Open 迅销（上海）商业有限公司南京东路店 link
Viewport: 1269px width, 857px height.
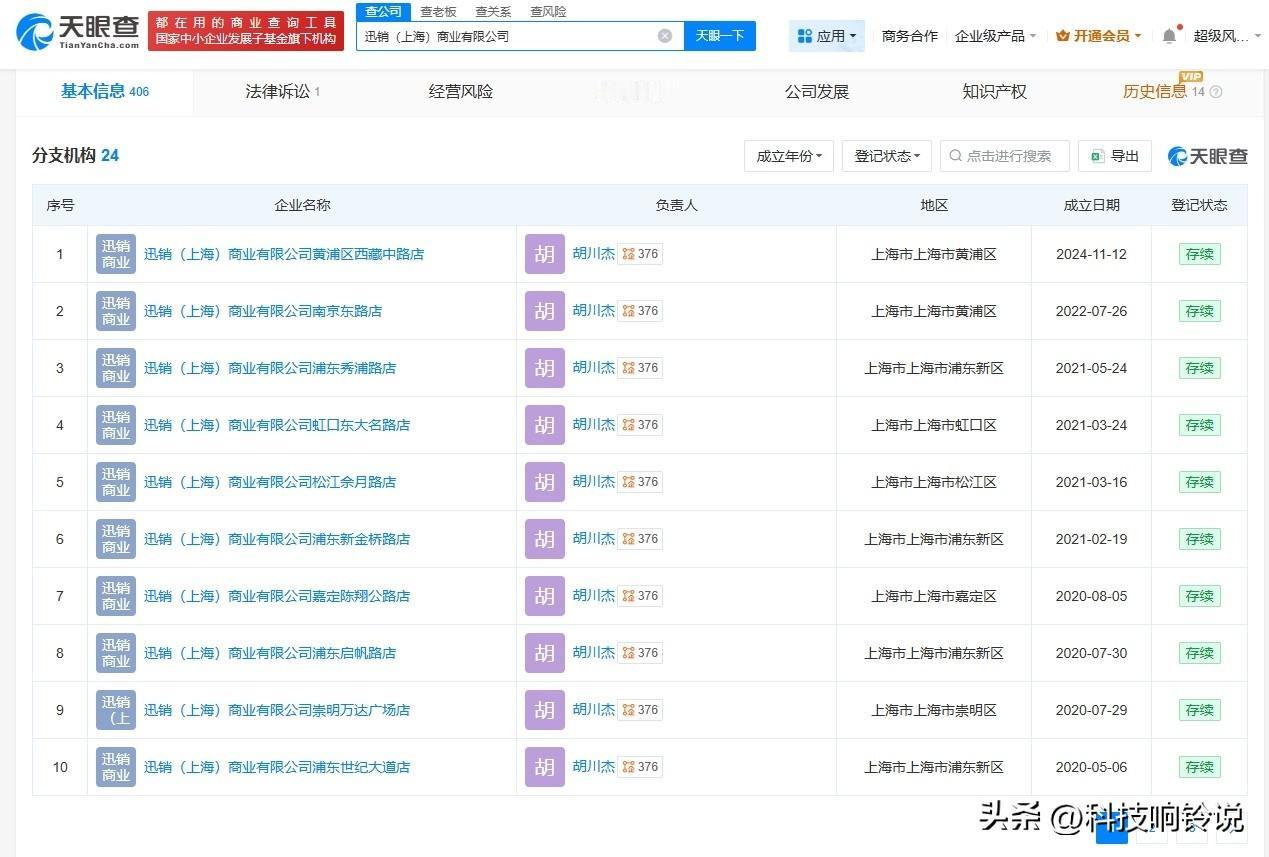[x=263, y=311]
